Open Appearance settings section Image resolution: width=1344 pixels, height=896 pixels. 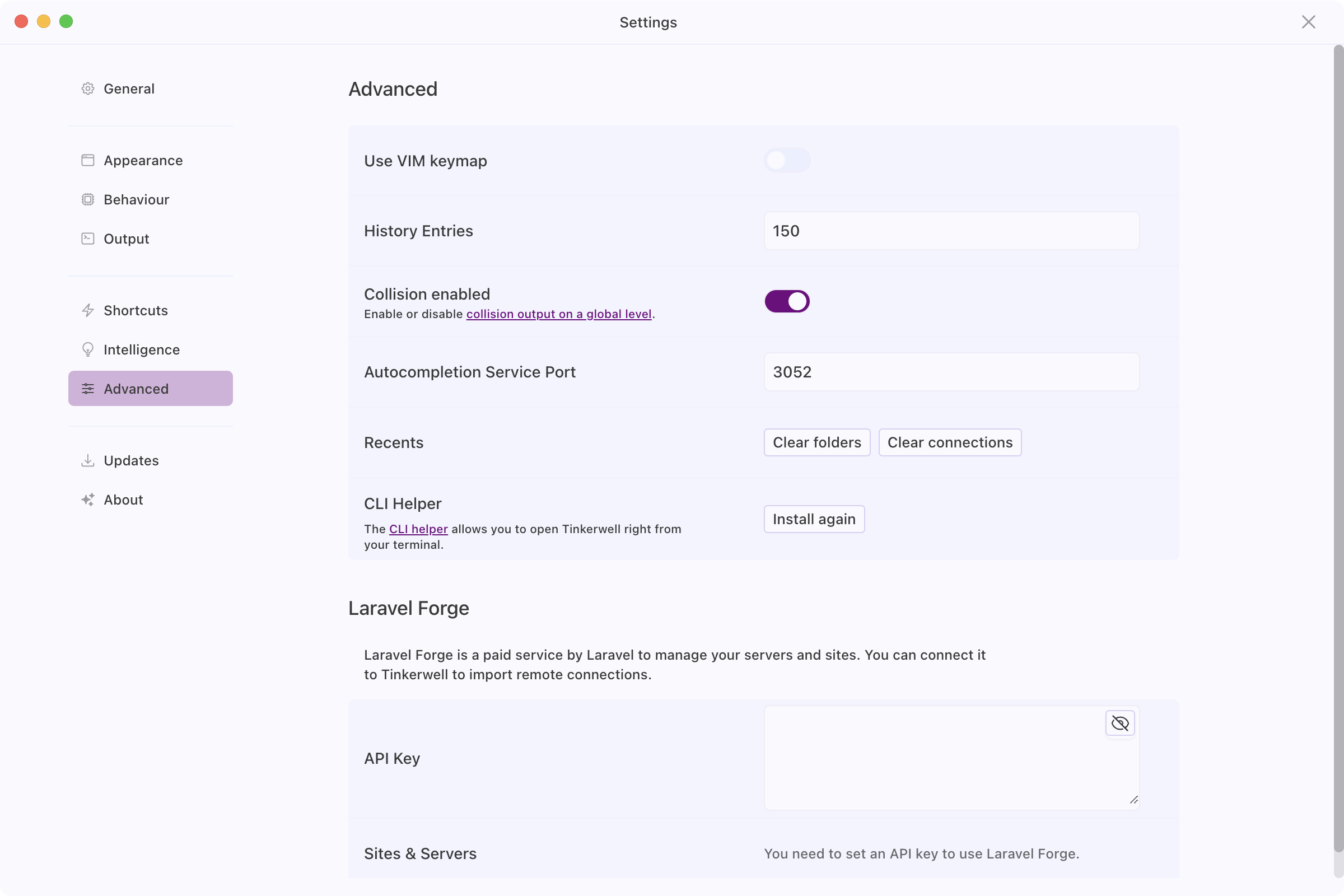[151, 160]
